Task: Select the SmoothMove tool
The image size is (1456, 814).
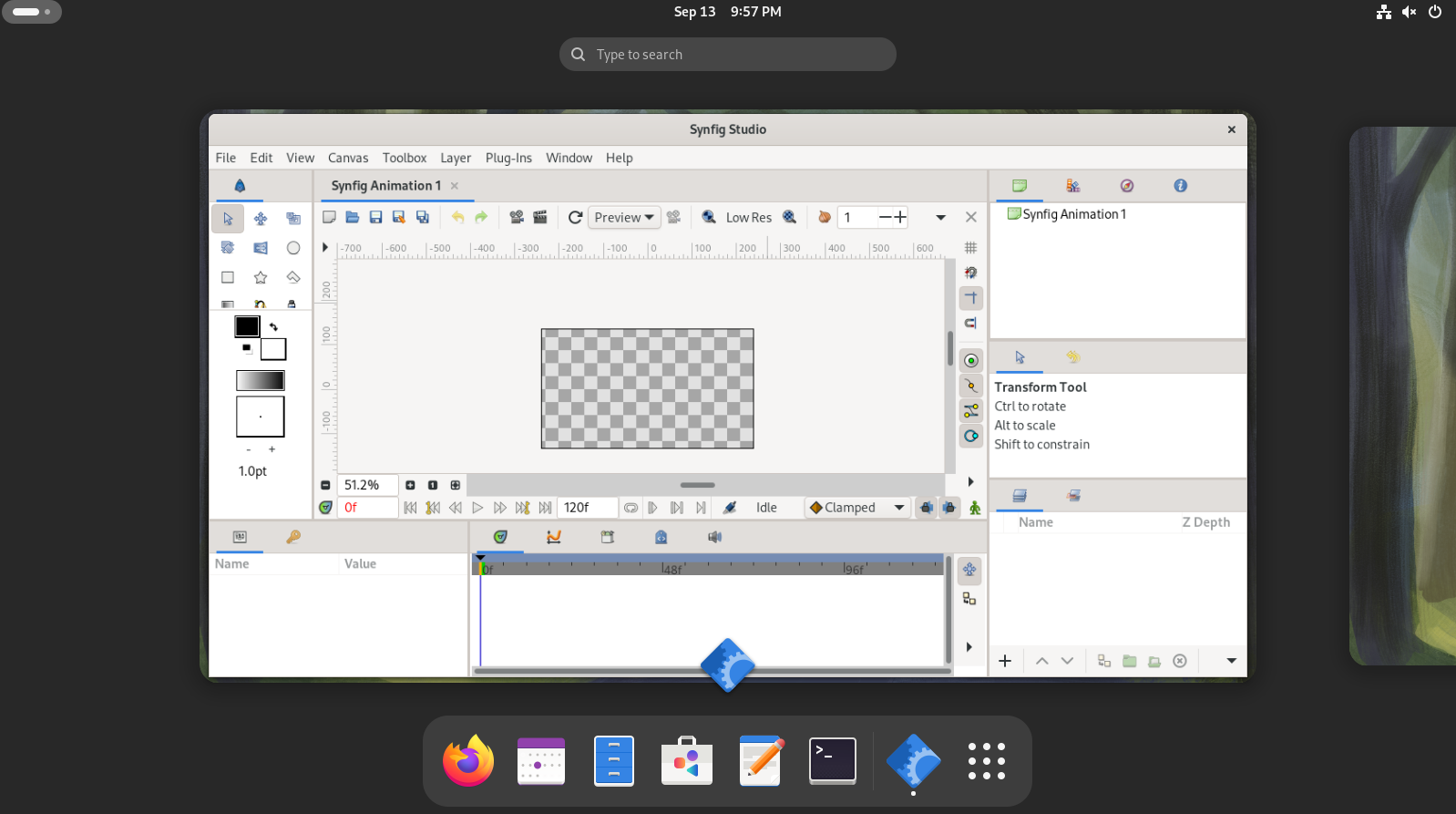Action: tap(261, 219)
